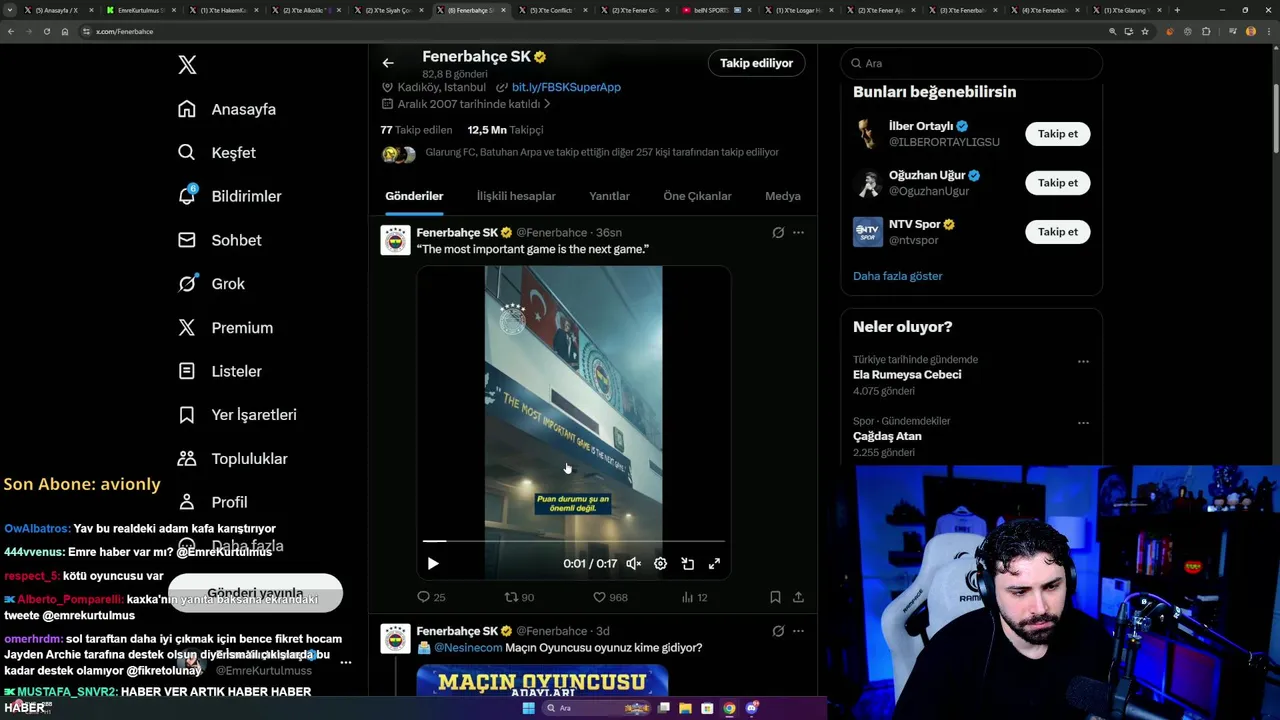Viewport: 1280px width, 720px height.
Task: Click the X logo in the sidebar
Action: [187, 65]
